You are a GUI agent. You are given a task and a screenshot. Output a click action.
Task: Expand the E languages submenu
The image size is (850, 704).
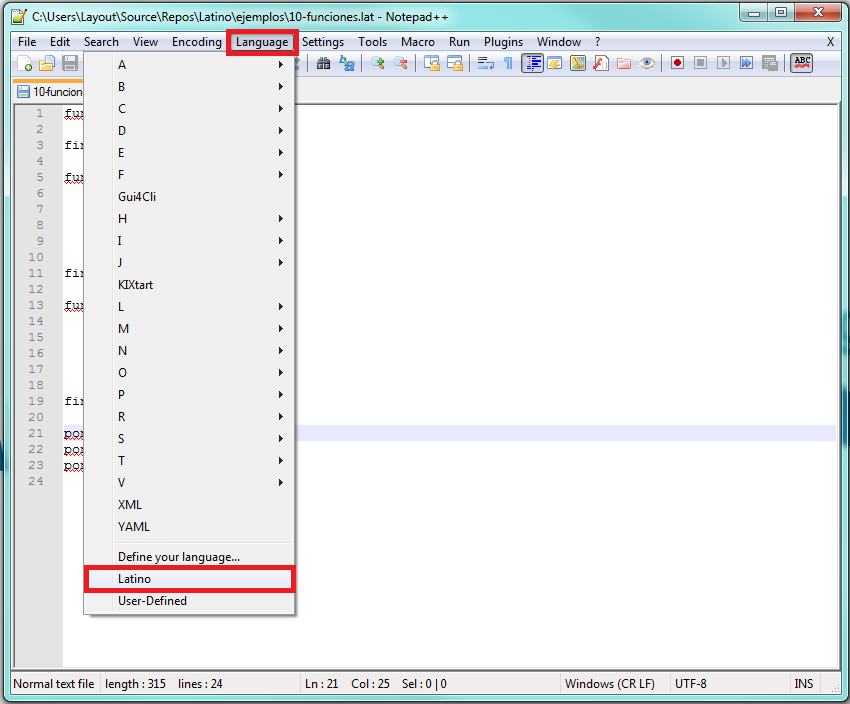point(189,153)
